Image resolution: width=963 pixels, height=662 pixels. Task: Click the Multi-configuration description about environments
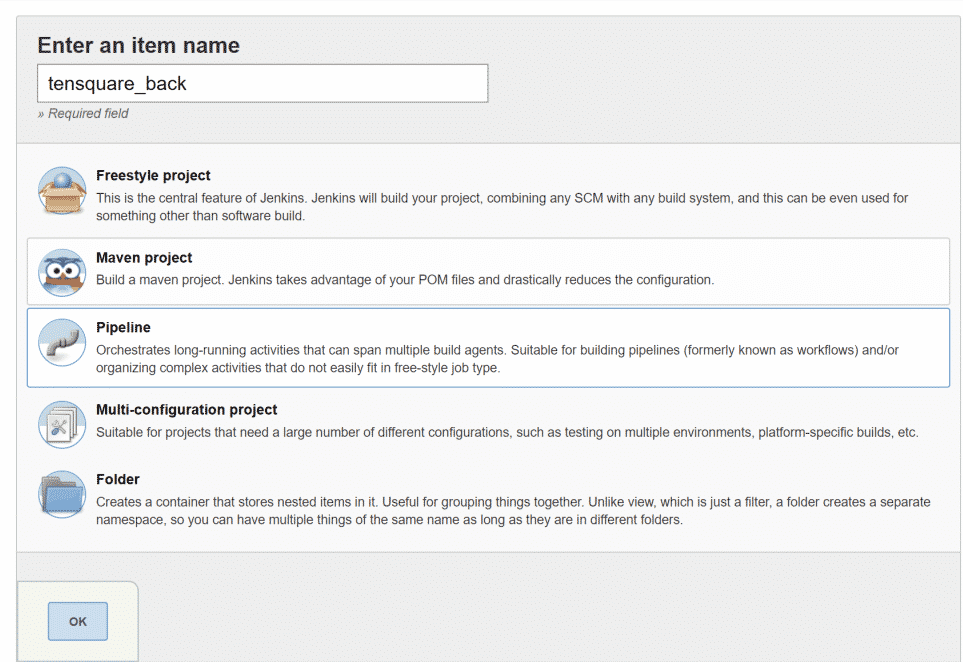(507, 432)
